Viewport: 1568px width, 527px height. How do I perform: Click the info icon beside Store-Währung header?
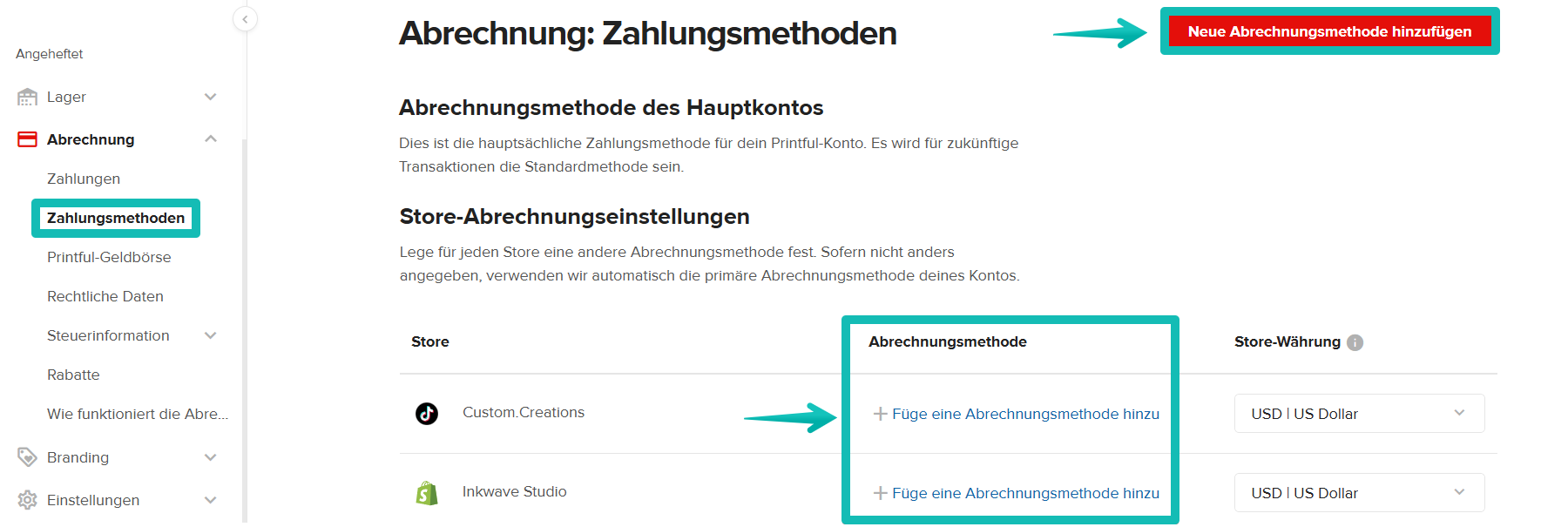[1355, 342]
